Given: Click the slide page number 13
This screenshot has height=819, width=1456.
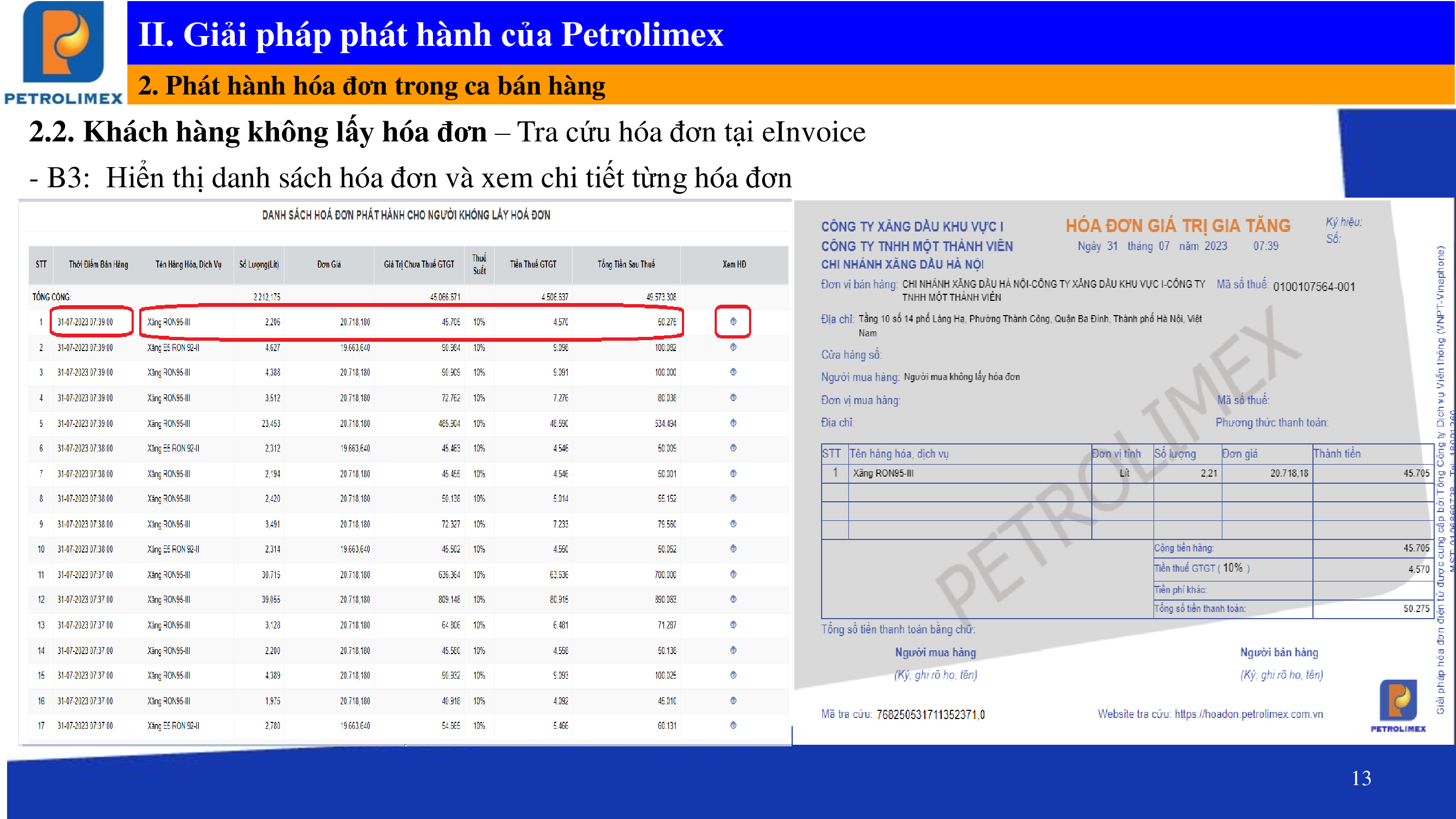Looking at the screenshot, I should point(1361,778).
